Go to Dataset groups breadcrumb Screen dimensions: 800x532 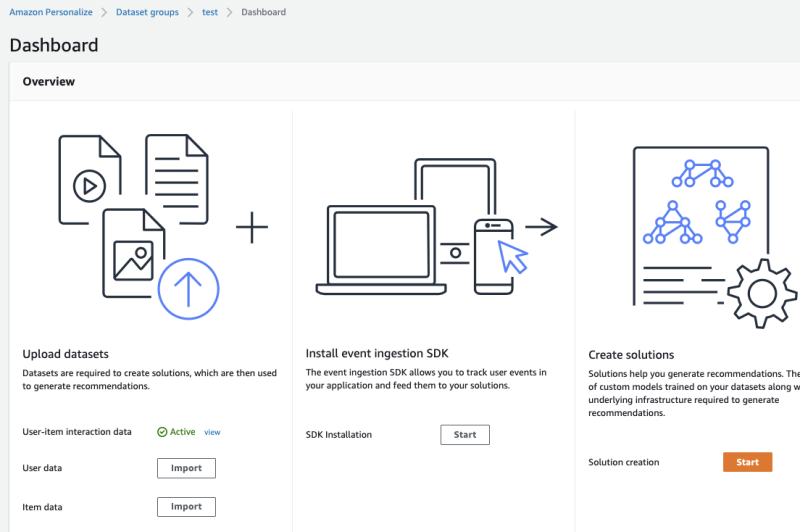(149, 12)
